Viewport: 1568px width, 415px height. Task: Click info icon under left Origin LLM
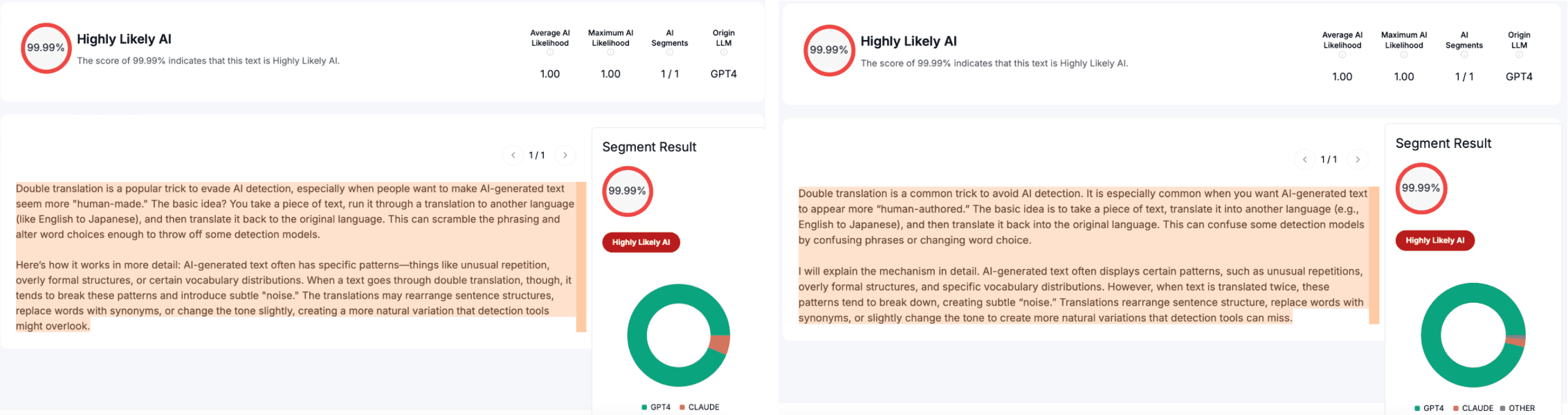pos(724,53)
